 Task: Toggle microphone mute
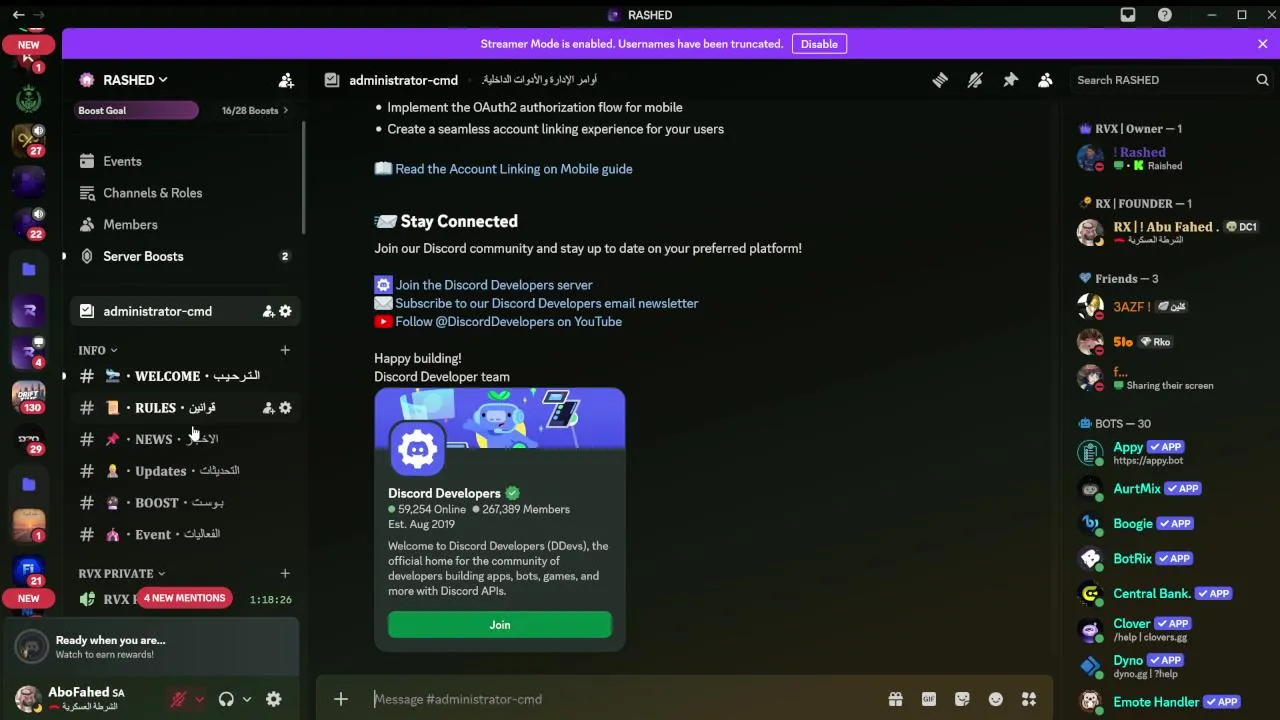(x=179, y=699)
